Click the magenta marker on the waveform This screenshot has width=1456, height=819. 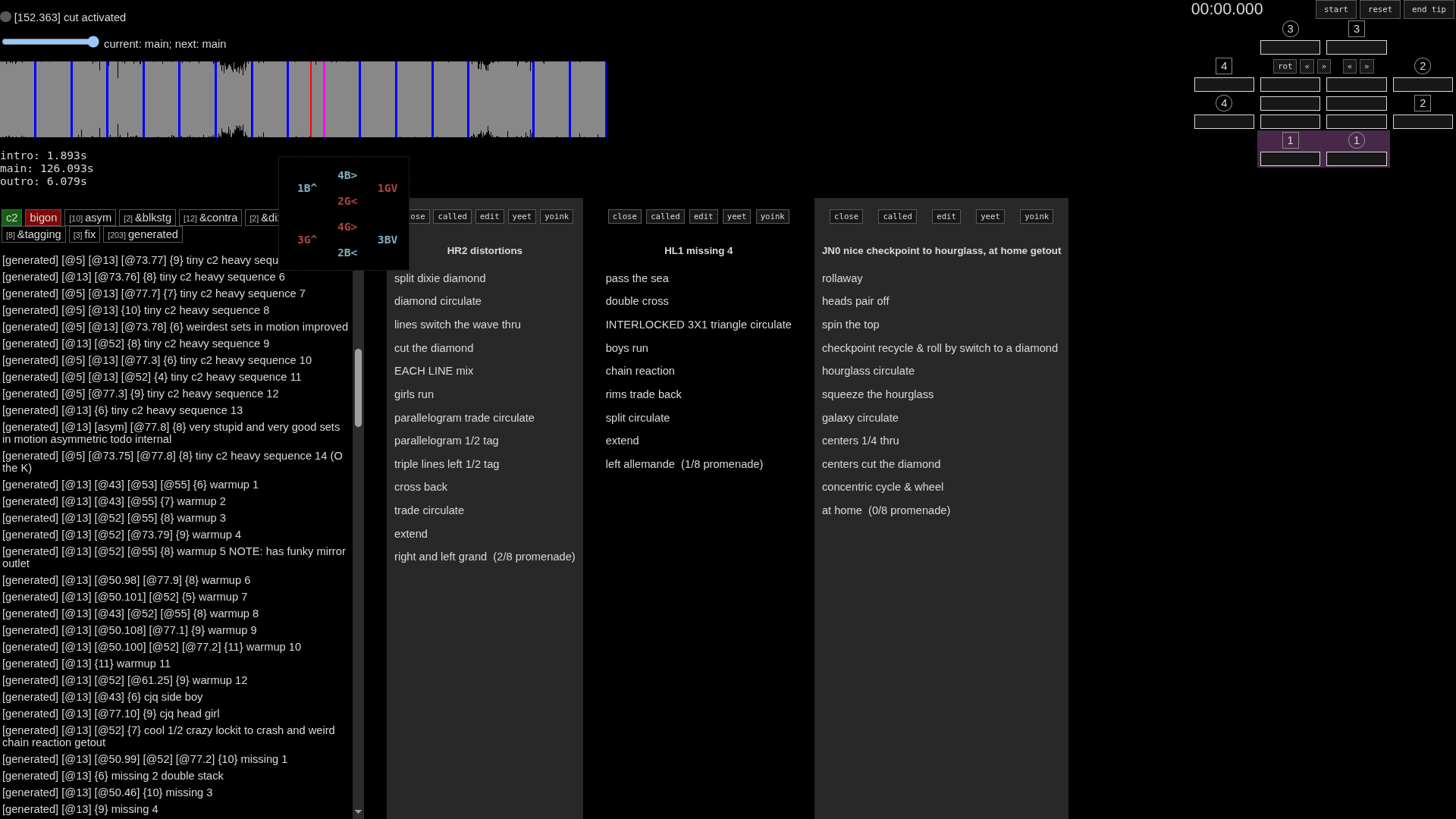tap(325, 99)
